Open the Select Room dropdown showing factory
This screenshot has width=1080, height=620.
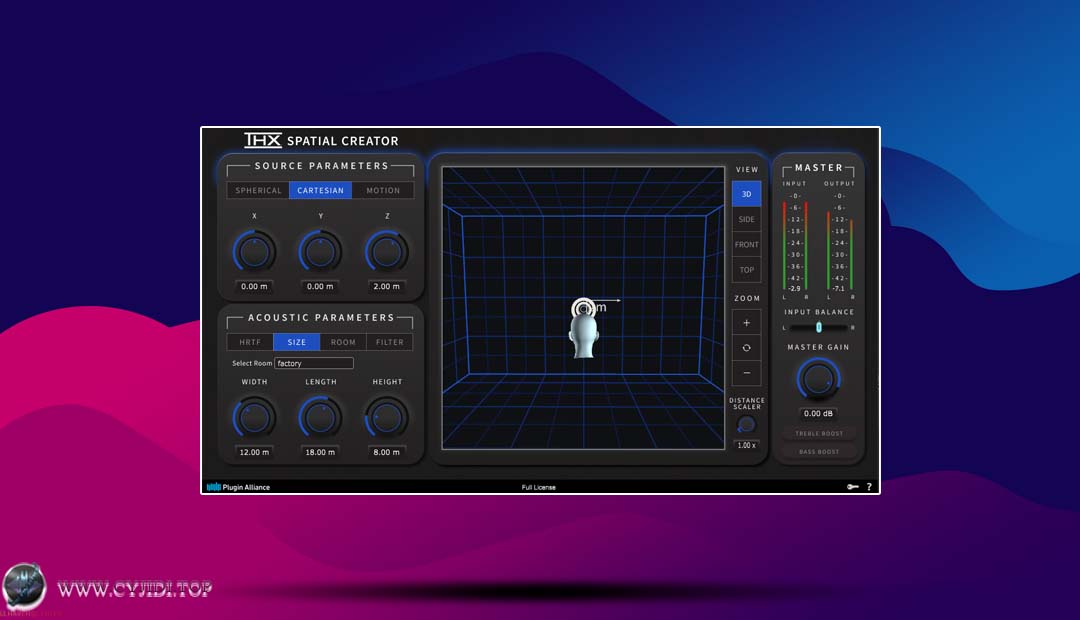(x=314, y=363)
